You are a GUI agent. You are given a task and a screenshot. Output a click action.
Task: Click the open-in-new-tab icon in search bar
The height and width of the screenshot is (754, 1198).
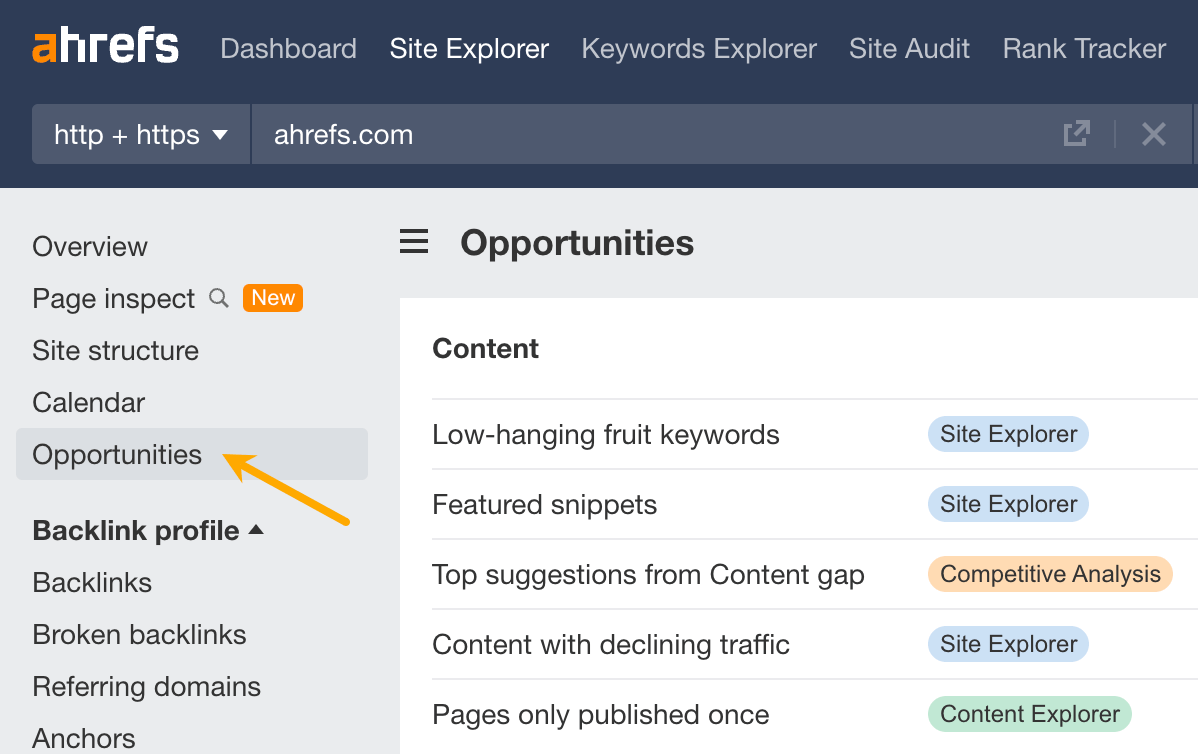pyautogui.click(x=1075, y=133)
